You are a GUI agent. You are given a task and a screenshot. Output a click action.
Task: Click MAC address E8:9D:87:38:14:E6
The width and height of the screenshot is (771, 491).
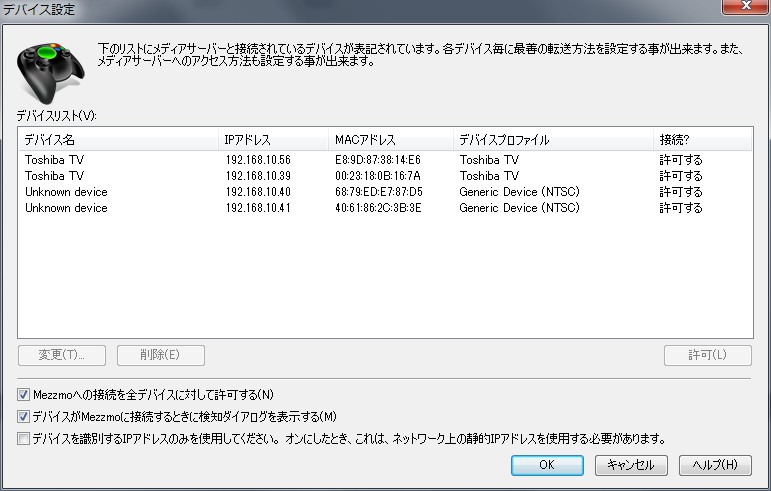(x=378, y=160)
